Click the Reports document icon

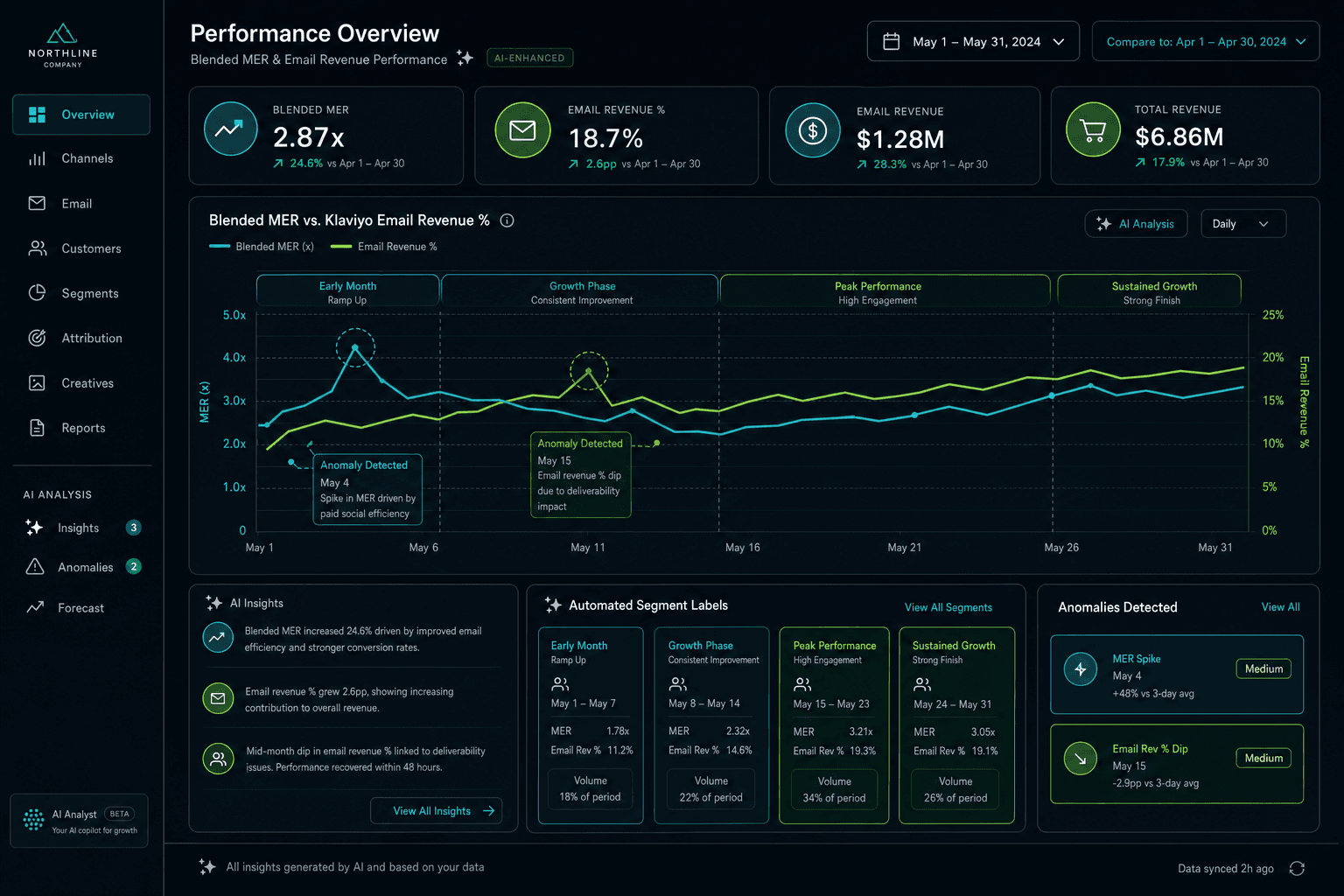[37, 428]
